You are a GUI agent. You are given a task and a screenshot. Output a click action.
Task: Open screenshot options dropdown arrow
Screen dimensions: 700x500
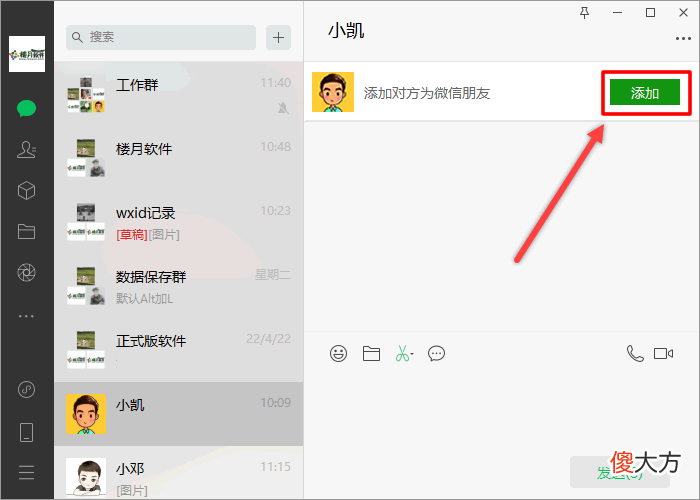point(412,354)
